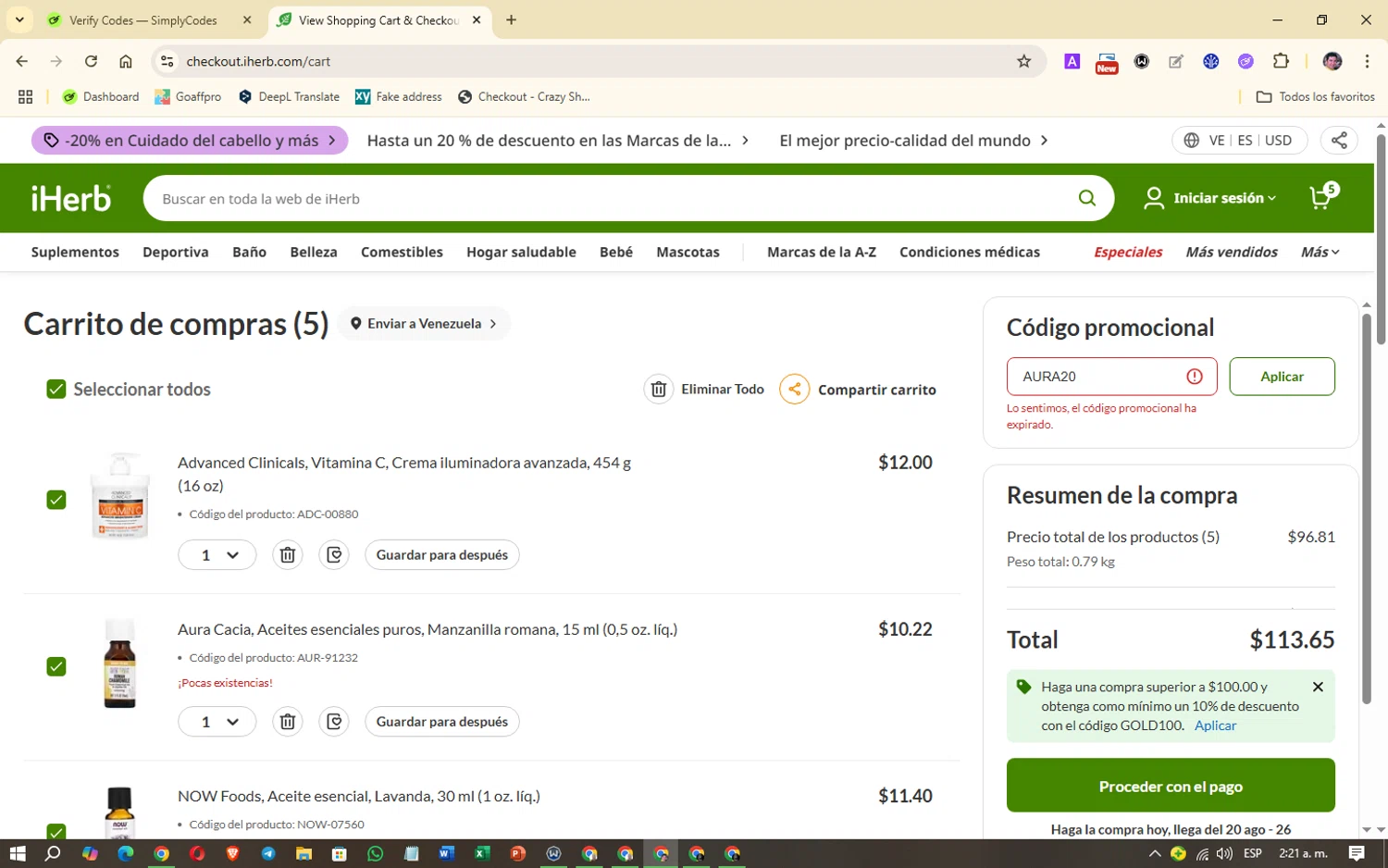Delete Advanced Clinicals Vitamina C item with trash icon
Image resolution: width=1388 pixels, height=868 pixels.
288,555
